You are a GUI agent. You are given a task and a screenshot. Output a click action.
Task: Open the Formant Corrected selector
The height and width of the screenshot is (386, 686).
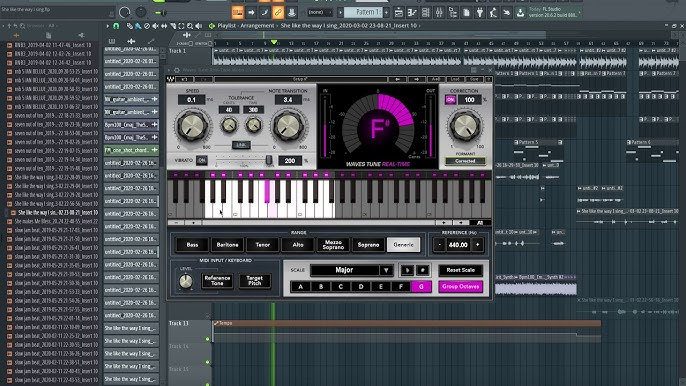465,161
